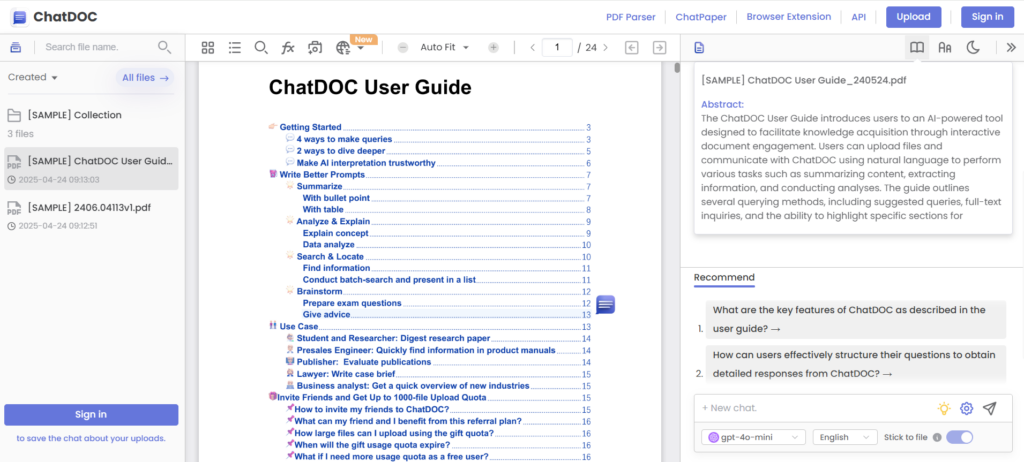Open the gpt-4o-mini model dropdown
The image size is (1024, 462).
point(755,437)
